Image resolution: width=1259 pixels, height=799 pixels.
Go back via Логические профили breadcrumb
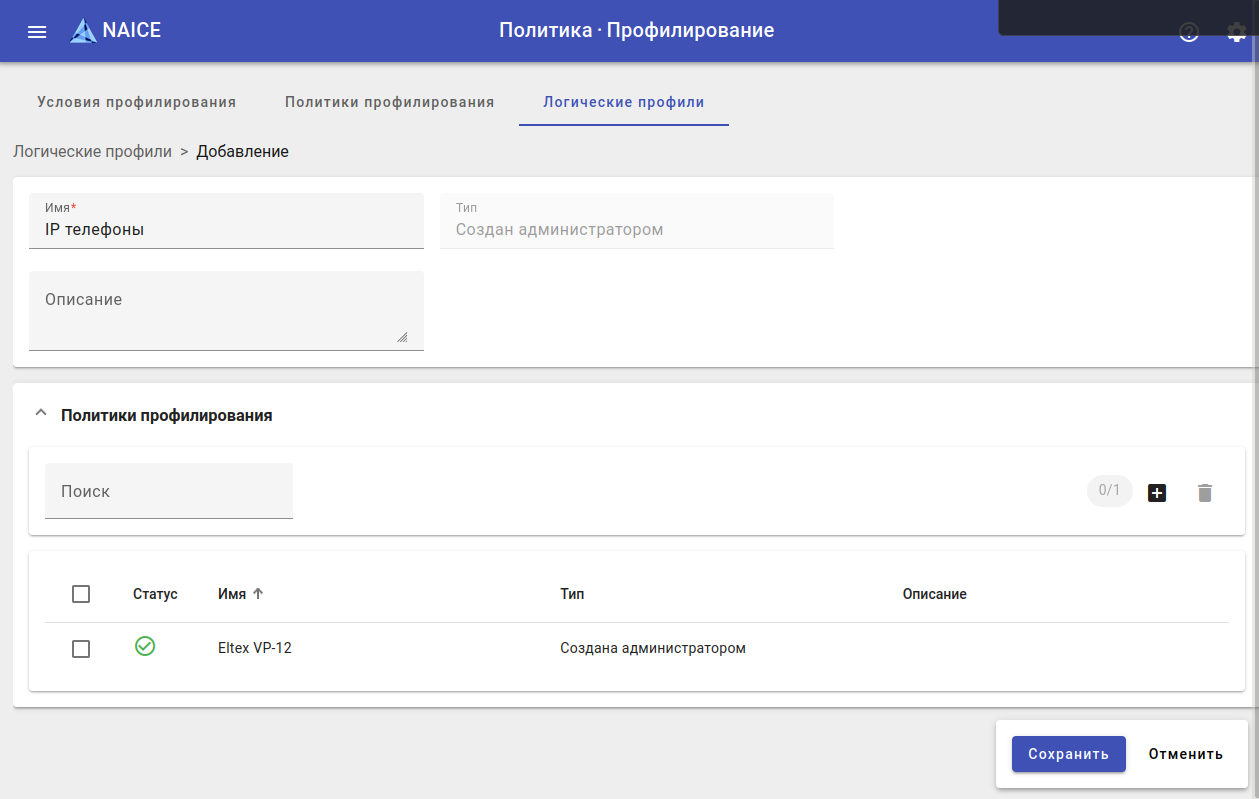tap(92, 152)
